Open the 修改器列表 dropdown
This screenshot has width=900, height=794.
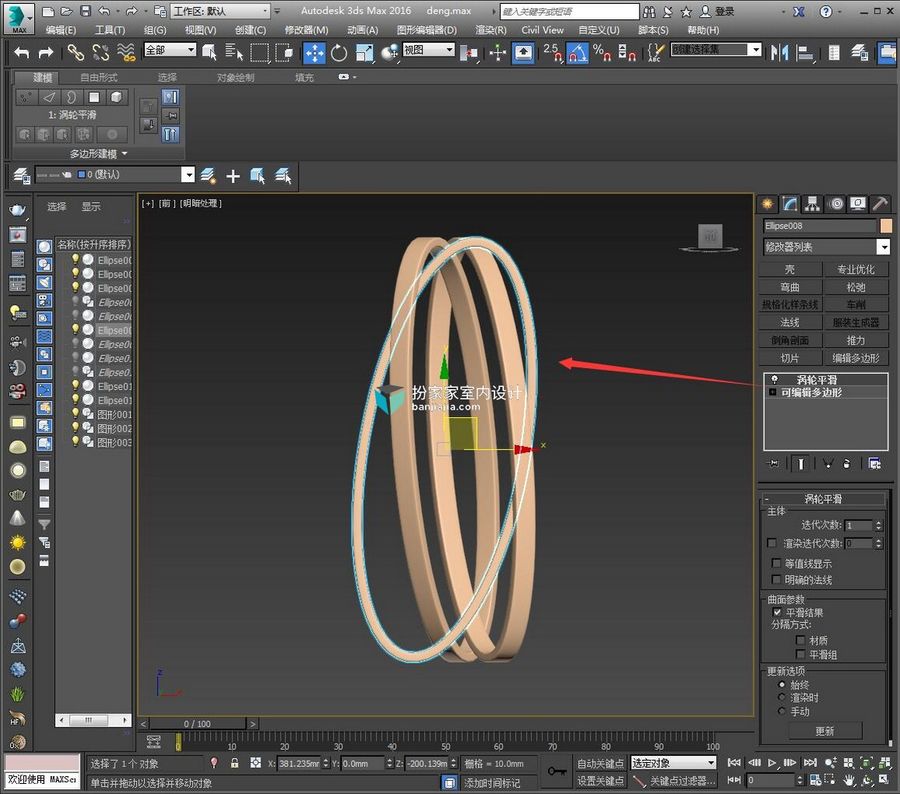click(883, 247)
